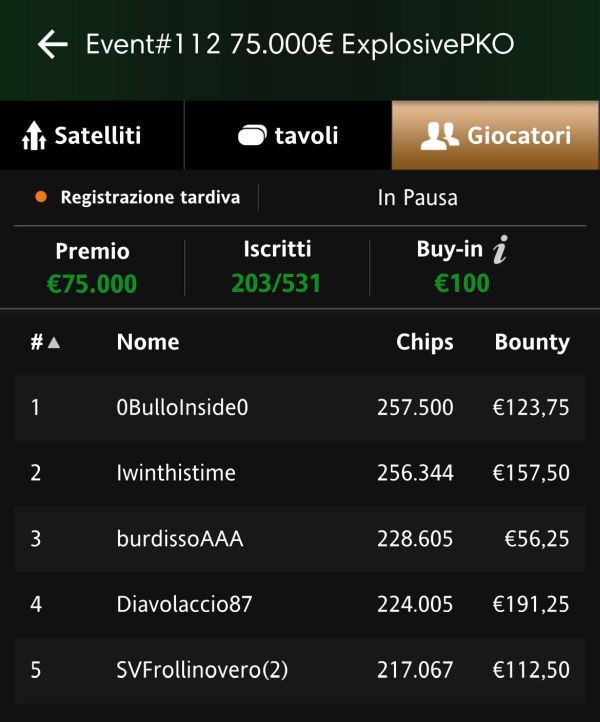Click the Satelliti up-arrows icon

coord(34,135)
